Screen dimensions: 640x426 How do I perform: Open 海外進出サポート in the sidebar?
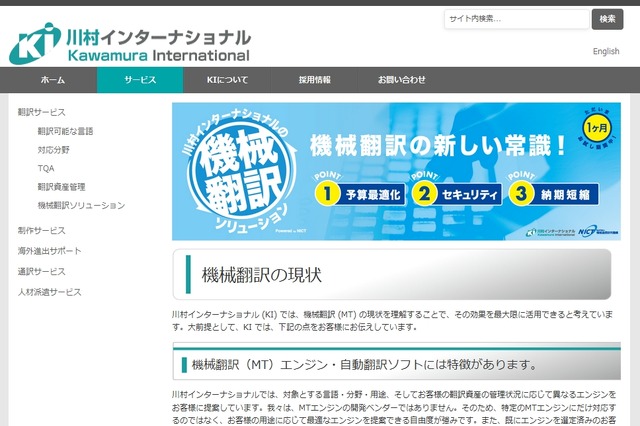click(49, 251)
